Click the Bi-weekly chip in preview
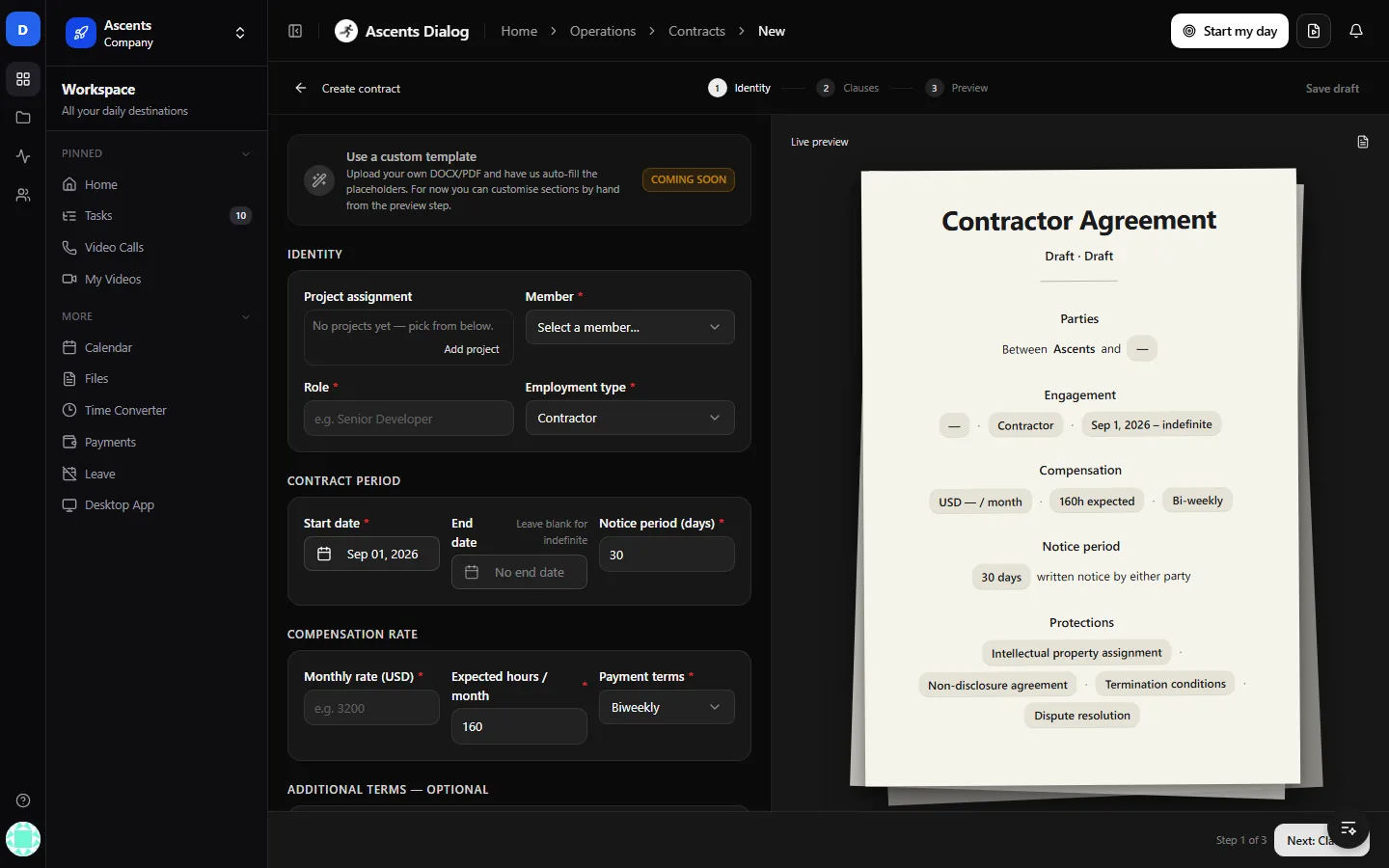The height and width of the screenshot is (868, 1389). (1197, 501)
